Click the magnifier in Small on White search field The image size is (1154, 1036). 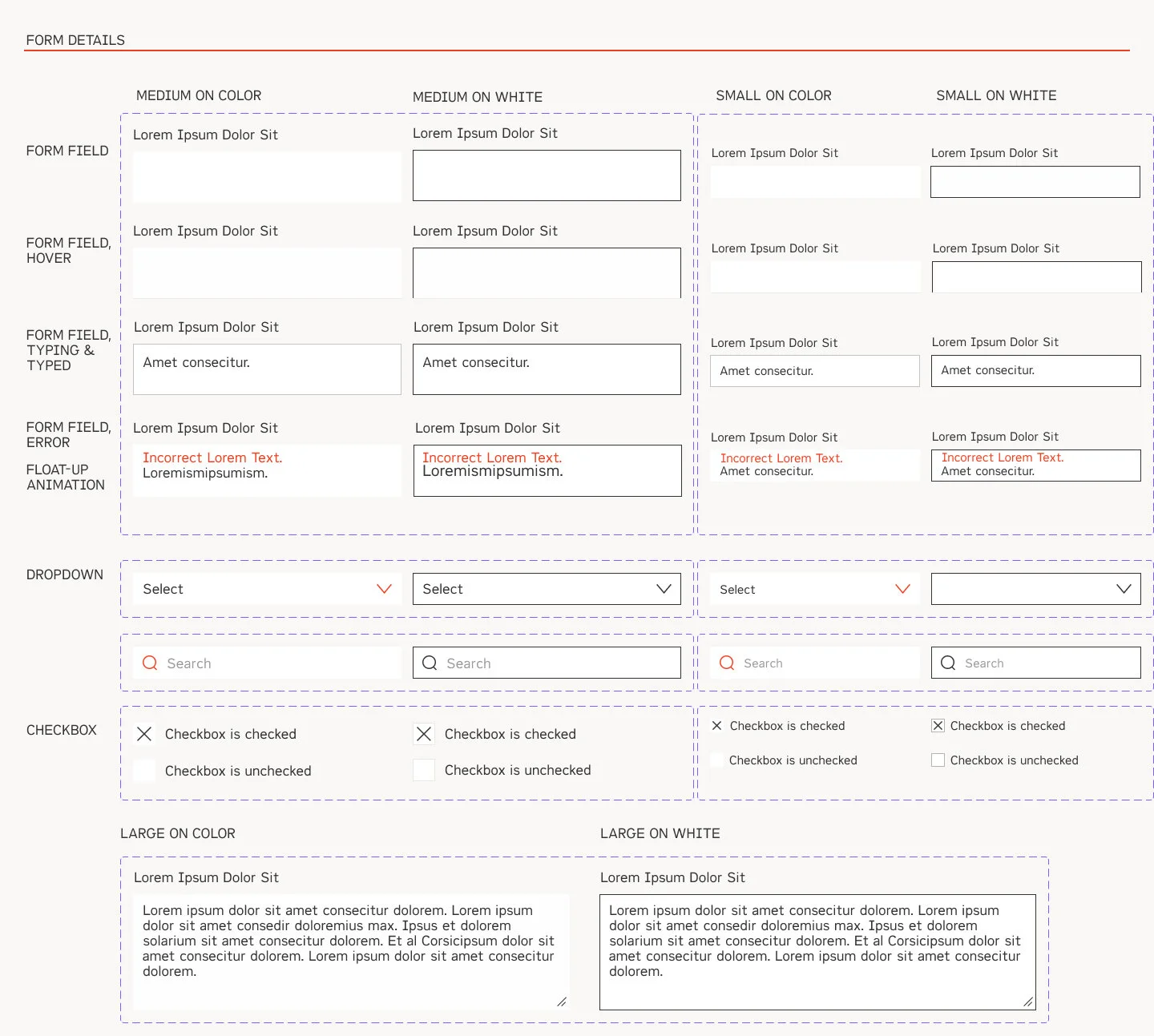(x=948, y=663)
